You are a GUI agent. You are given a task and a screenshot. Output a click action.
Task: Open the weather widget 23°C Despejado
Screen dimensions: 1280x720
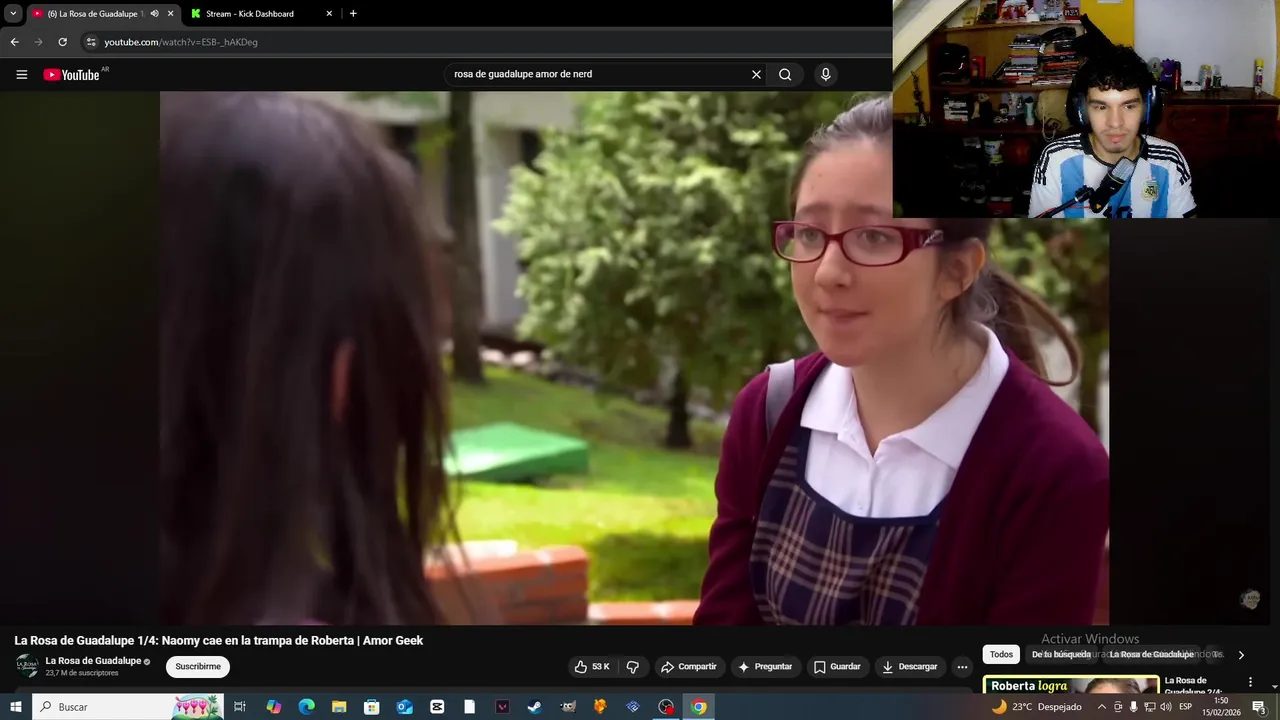tap(1036, 707)
